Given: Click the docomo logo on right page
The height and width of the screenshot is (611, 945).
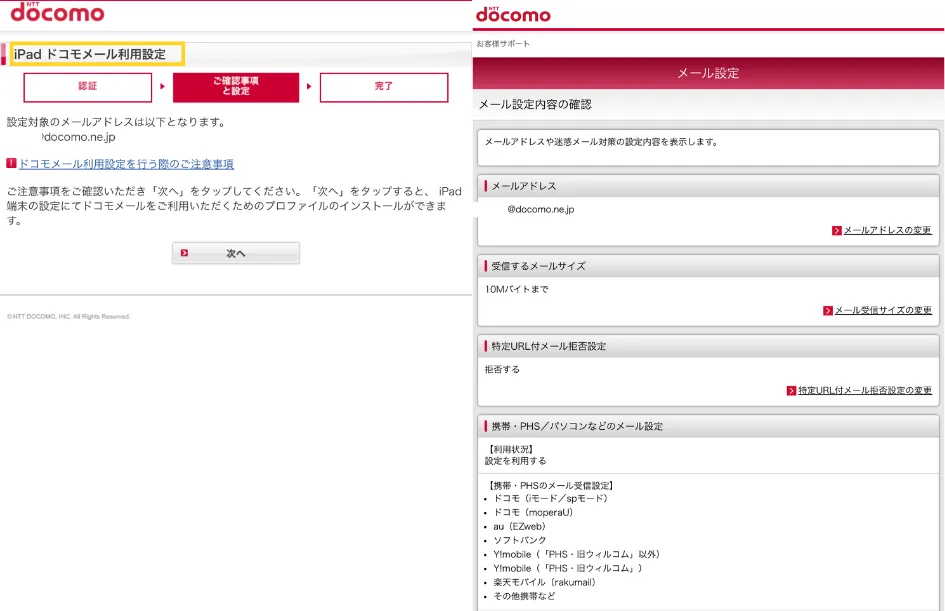Looking at the screenshot, I should click(513, 14).
